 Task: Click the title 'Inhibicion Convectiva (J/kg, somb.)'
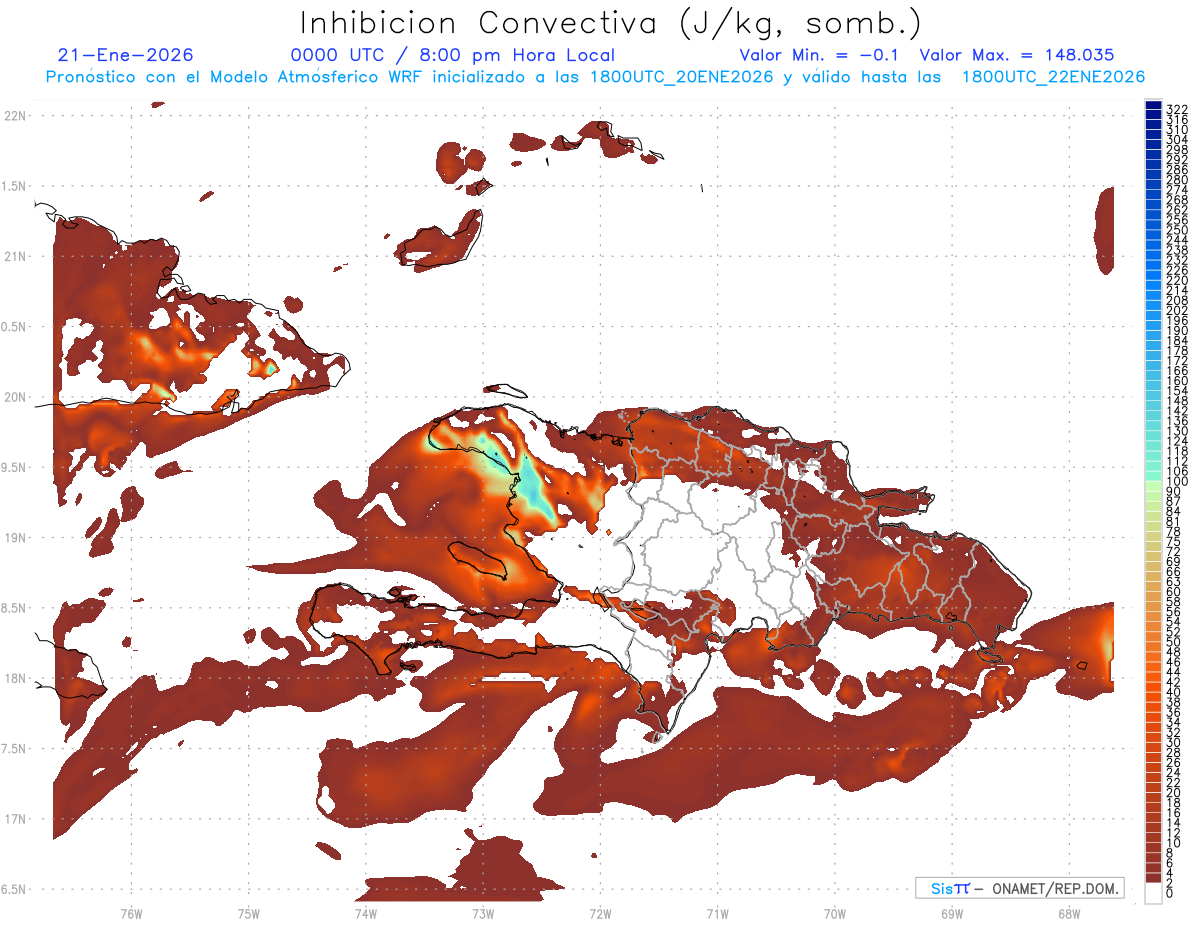point(611,24)
